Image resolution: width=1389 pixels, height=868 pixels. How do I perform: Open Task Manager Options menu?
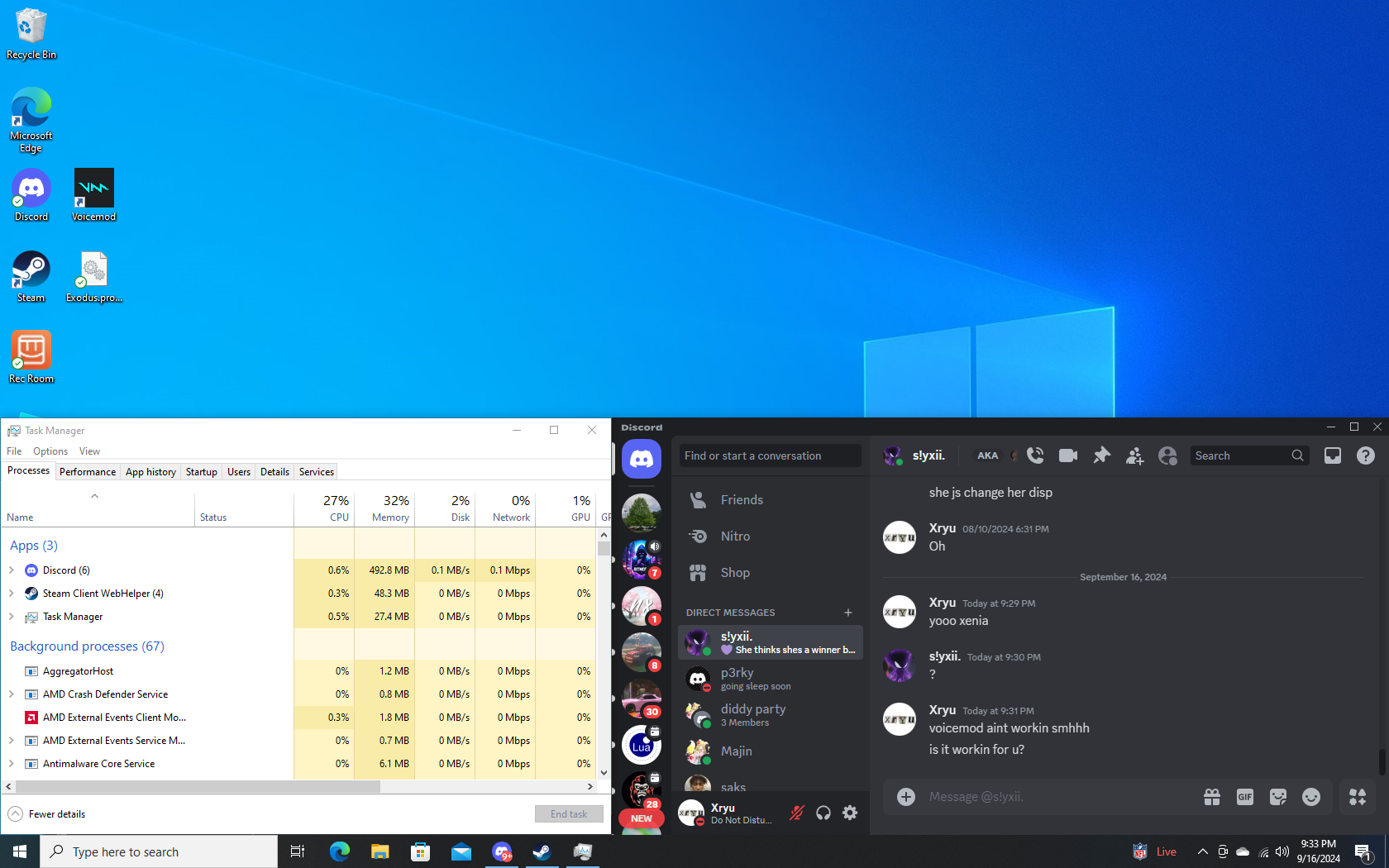point(50,451)
